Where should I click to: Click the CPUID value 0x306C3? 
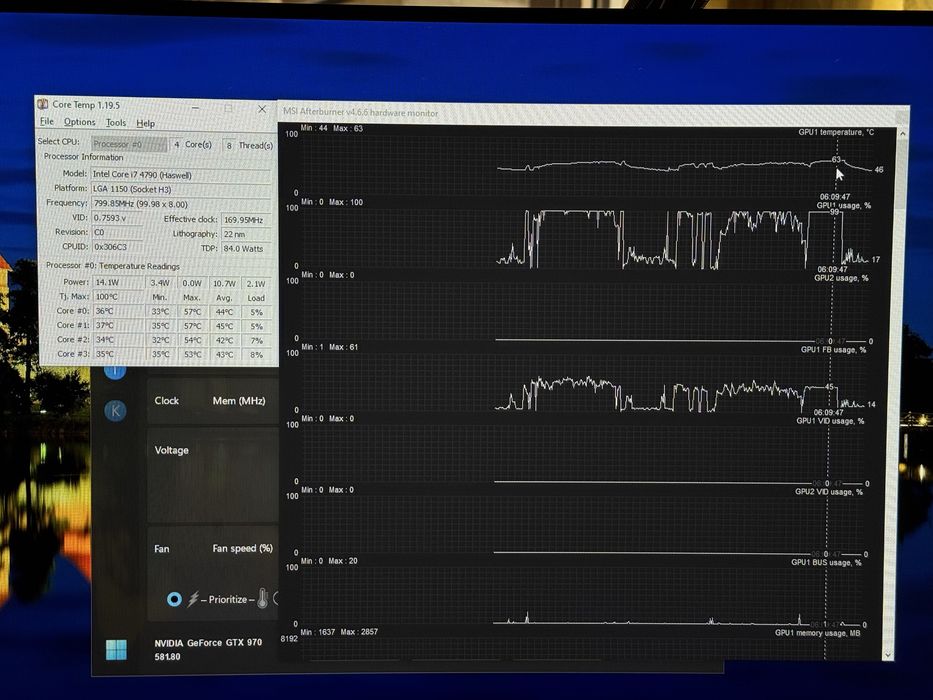[117, 246]
